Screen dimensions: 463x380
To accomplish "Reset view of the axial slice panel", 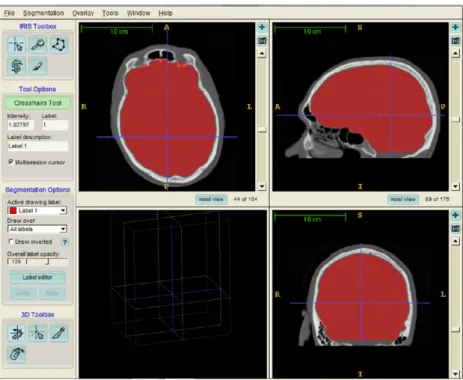I will (211, 199).
